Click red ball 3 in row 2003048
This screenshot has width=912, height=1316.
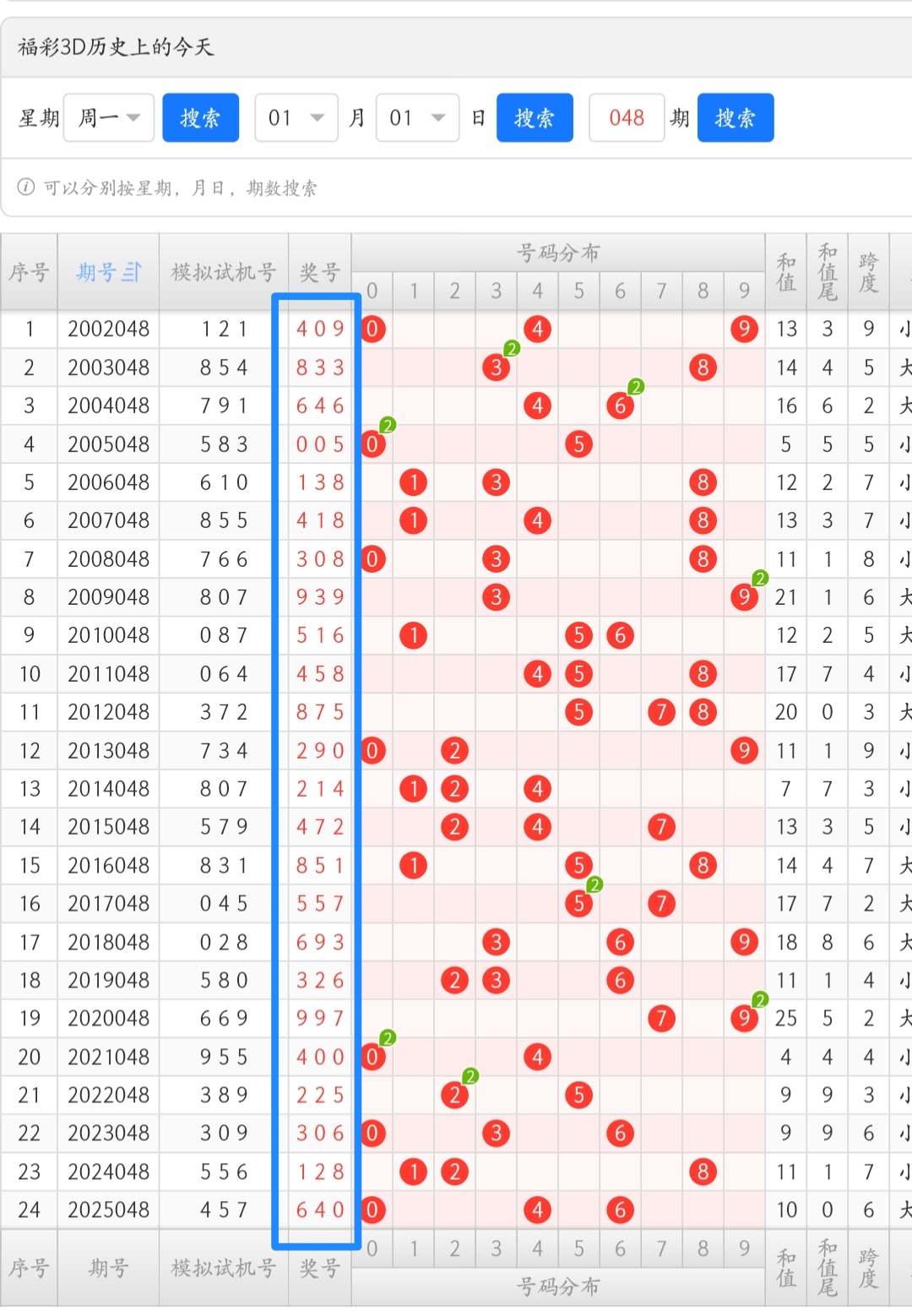coord(496,367)
